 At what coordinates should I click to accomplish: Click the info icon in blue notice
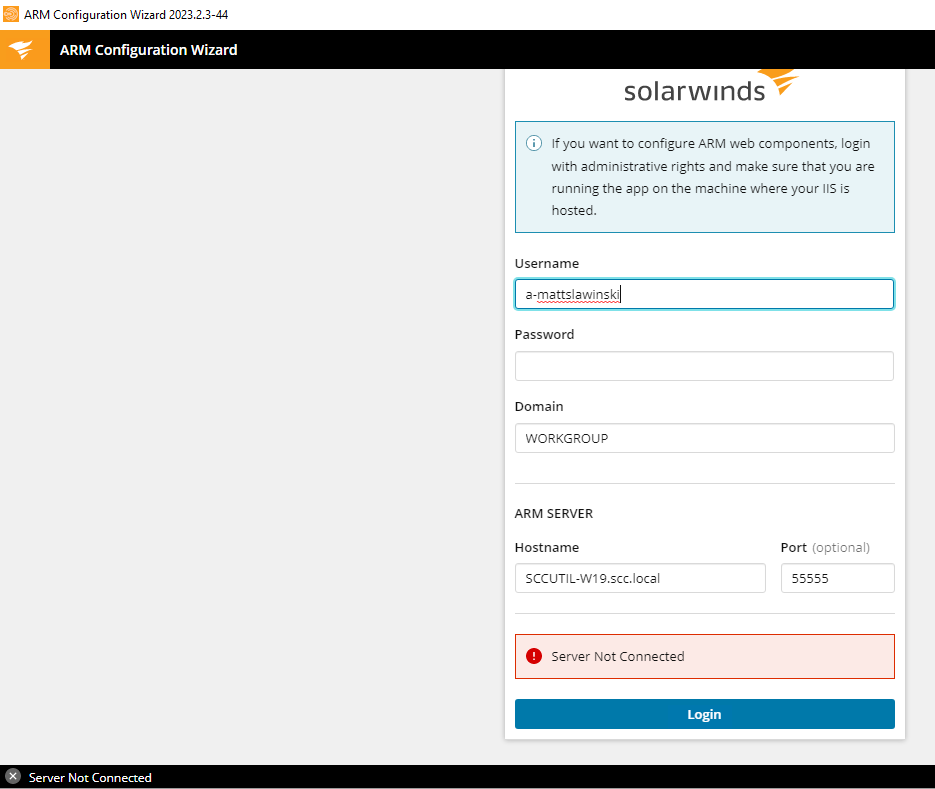[x=534, y=143]
